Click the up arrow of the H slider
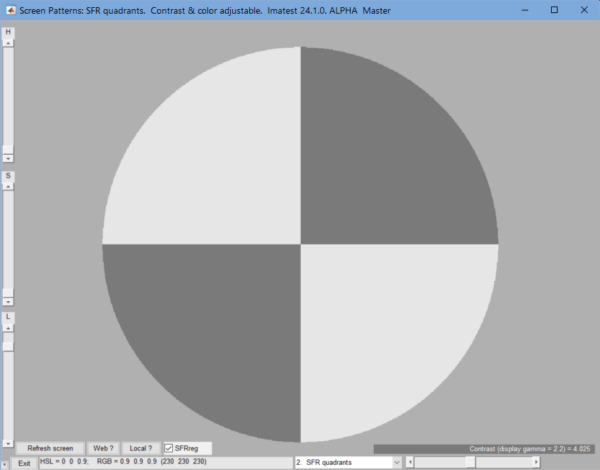This screenshot has height=470, width=600. click(8, 44)
